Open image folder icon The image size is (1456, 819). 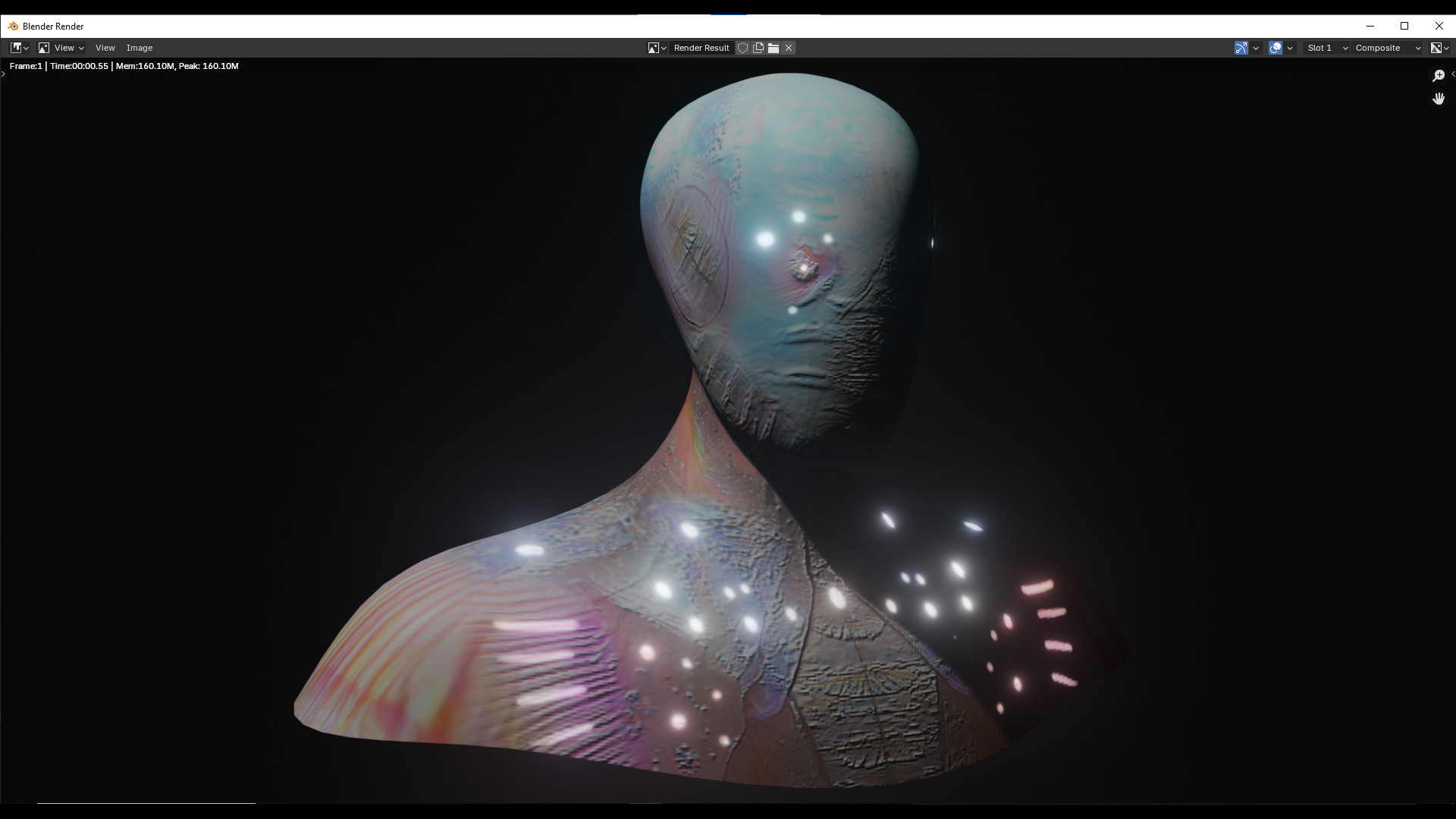click(773, 48)
